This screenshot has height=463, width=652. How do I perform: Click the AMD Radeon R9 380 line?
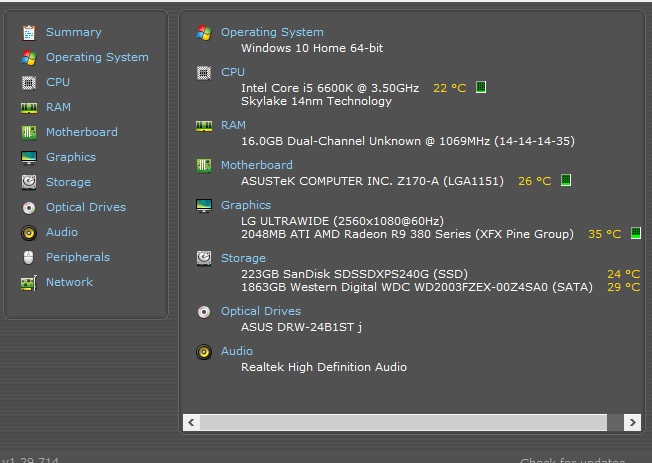pos(408,234)
